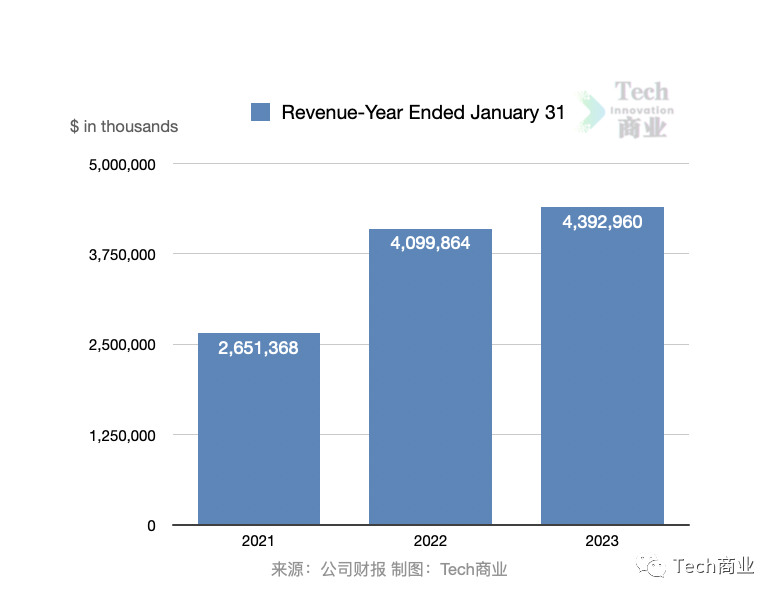Screen dimensions: 780x600
Task: Click the WeChat logo icon in the watermark
Action: (x=655, y=567)
